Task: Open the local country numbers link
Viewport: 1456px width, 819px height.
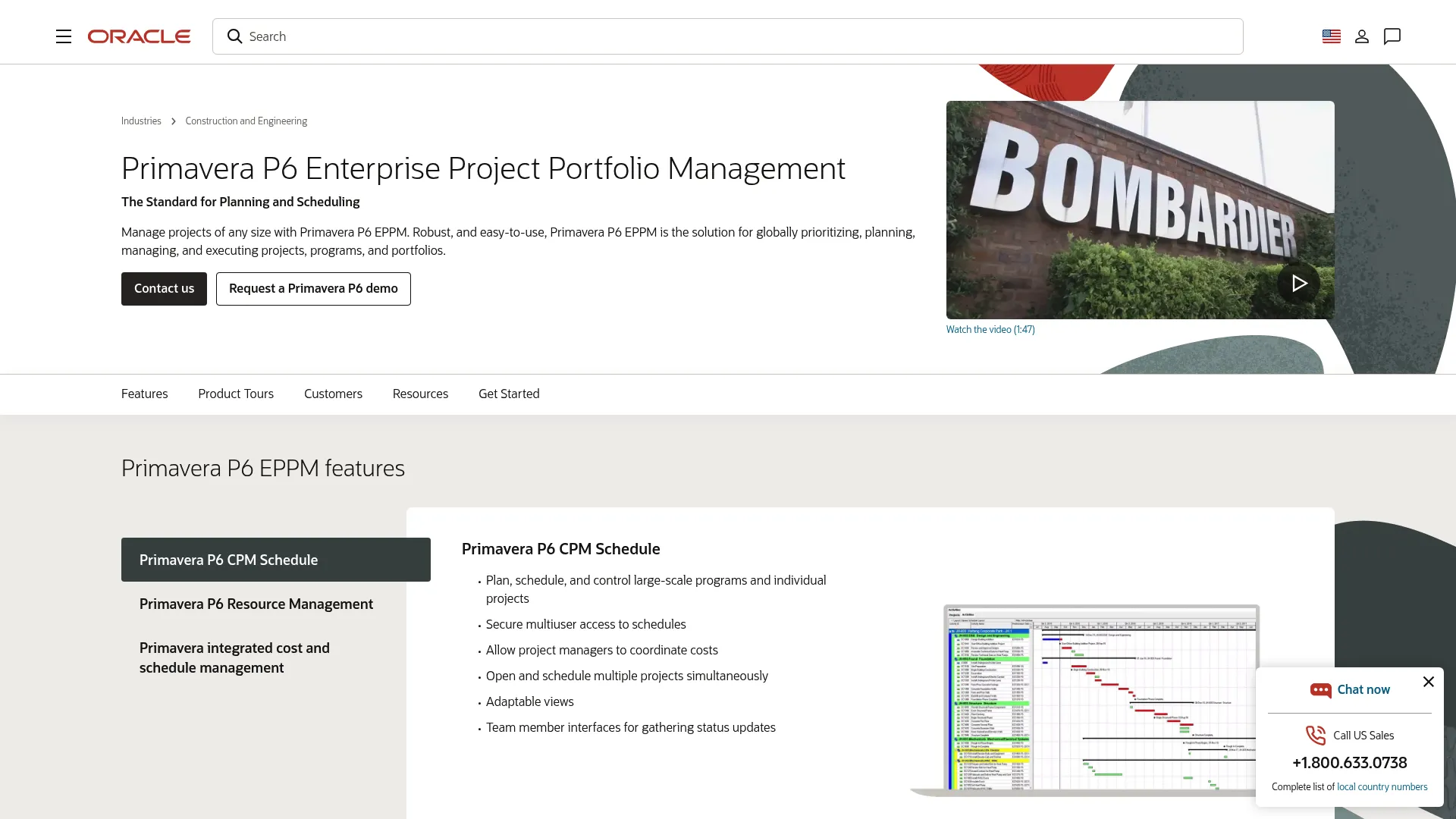Action: pyautogui.click(x=1382, y=787)
